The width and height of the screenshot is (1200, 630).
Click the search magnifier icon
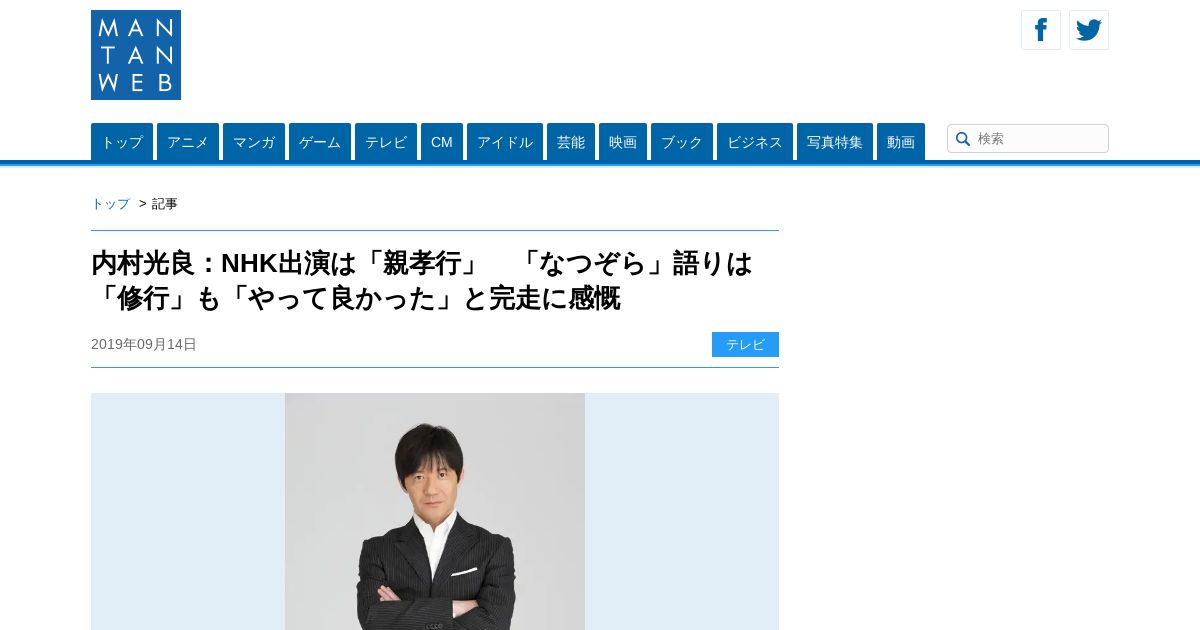[x=963, y=139]
